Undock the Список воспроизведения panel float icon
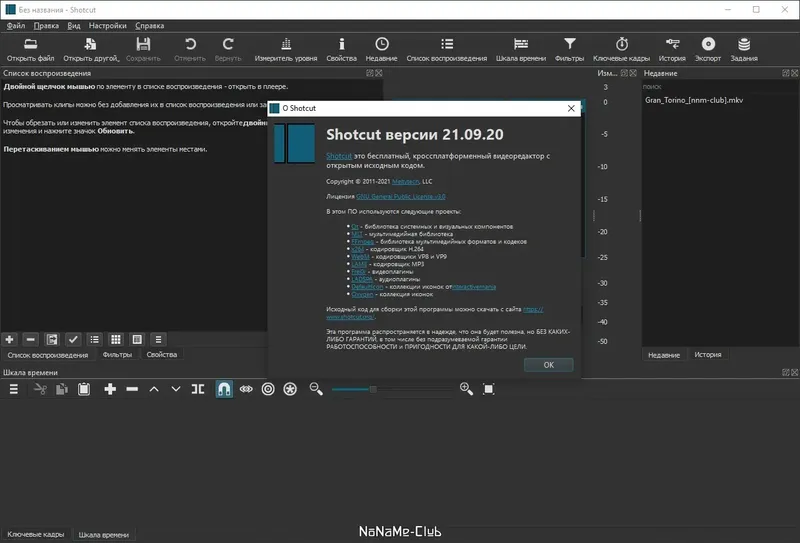This screenshot has width=800, height=543. 370,73
